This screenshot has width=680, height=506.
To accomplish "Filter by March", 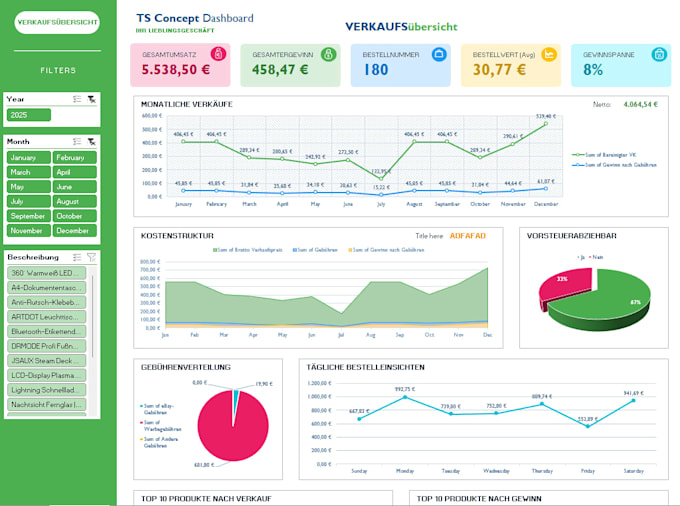I will (29, 172).
